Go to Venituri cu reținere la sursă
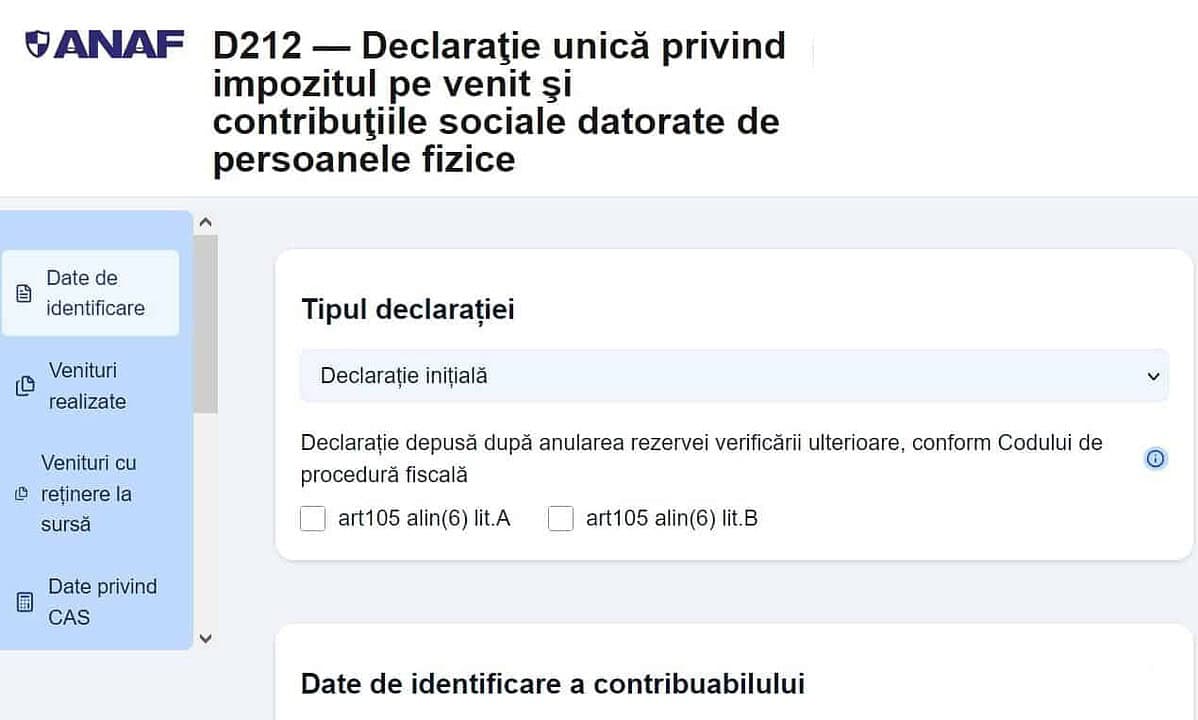This screenshot has width=1198, height=720. (88, 494)
